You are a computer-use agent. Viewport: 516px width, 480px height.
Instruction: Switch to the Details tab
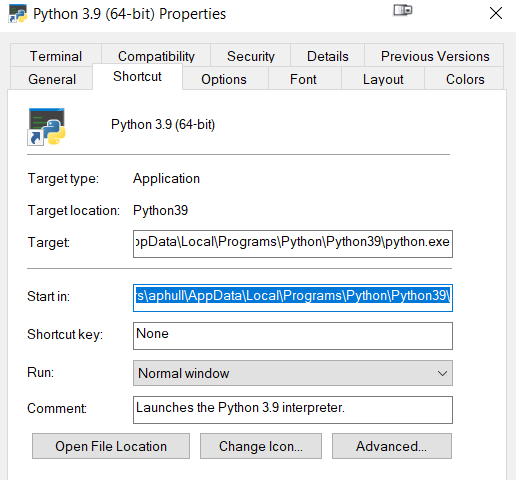(x=328, y=56)
